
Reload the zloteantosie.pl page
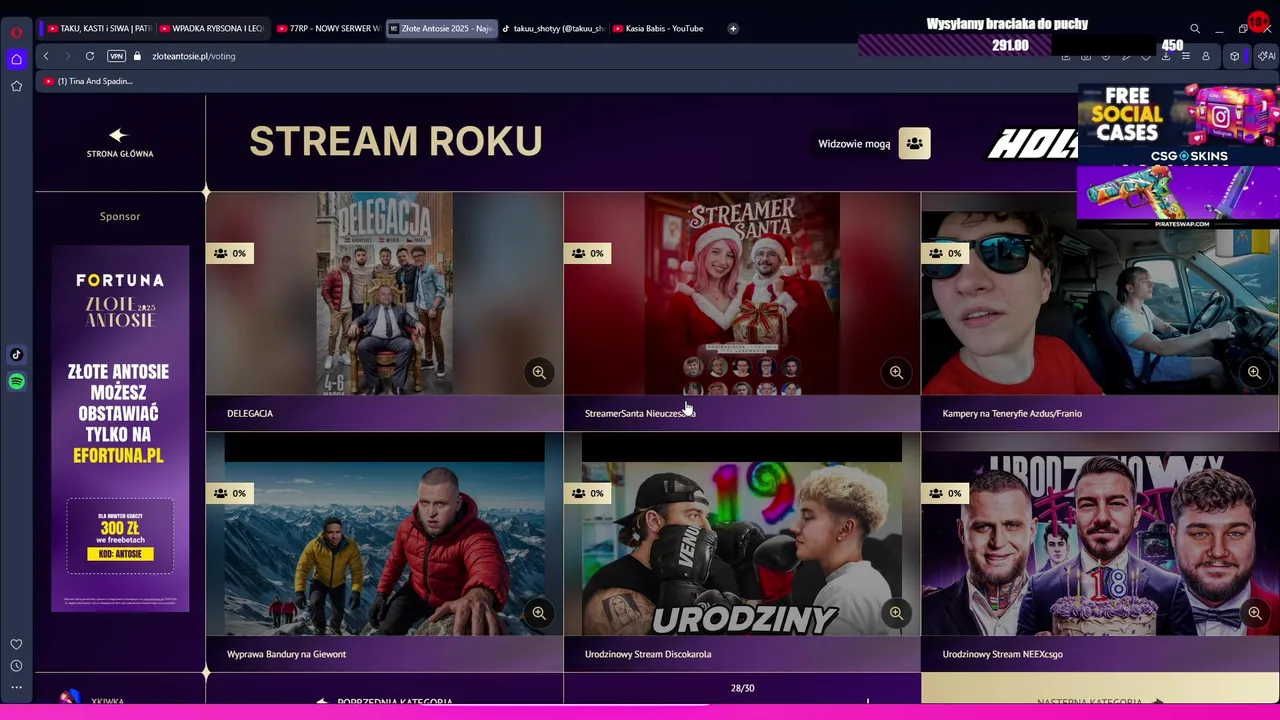coord(90,56)
